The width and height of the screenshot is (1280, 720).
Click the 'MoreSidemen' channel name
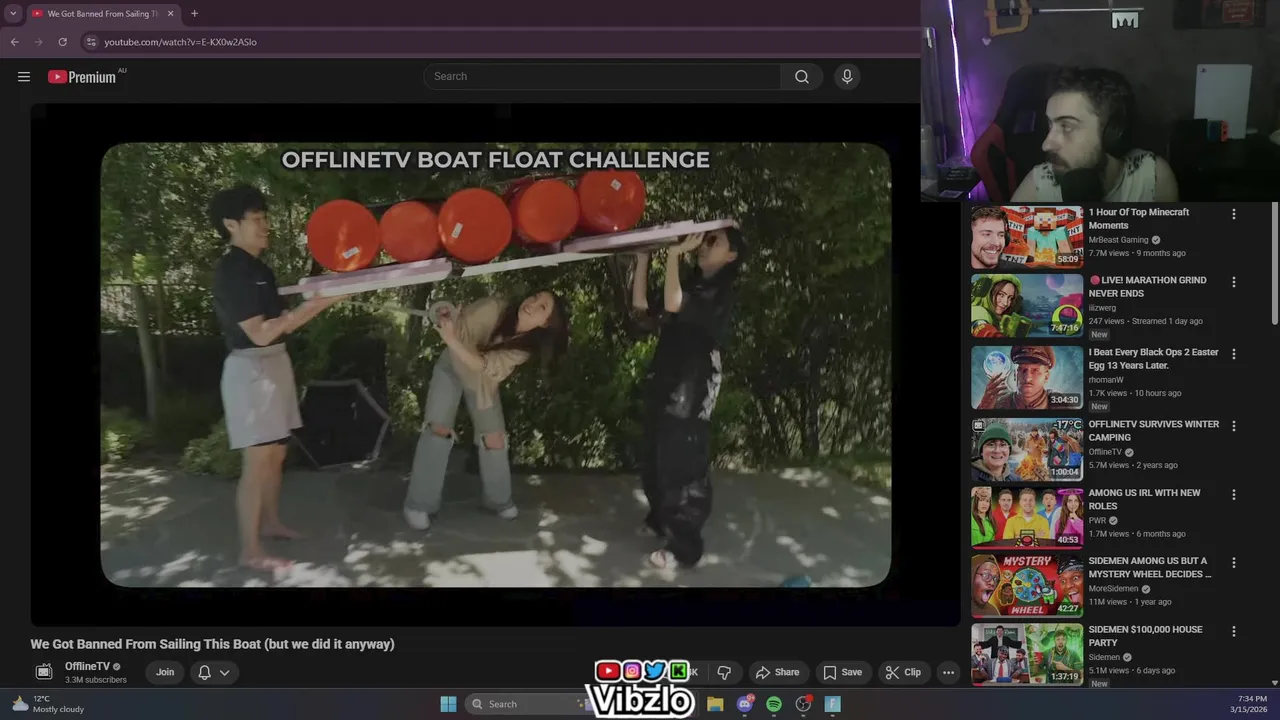(1113, 589)
